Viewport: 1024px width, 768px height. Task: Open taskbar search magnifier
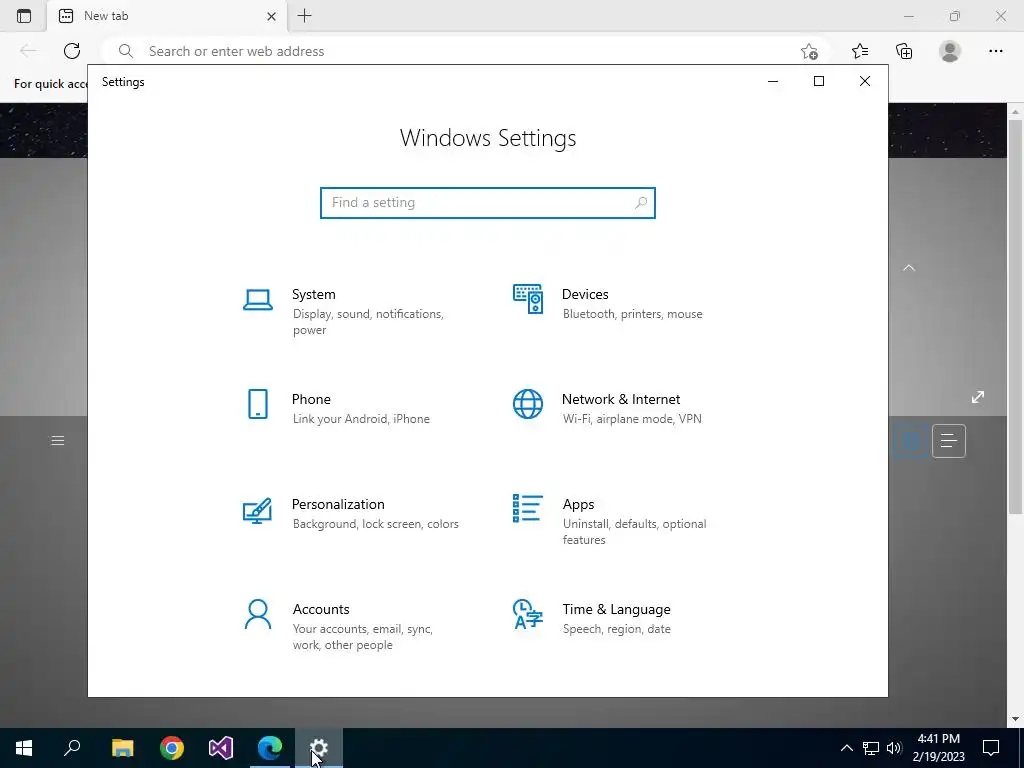tap(72, 748)
